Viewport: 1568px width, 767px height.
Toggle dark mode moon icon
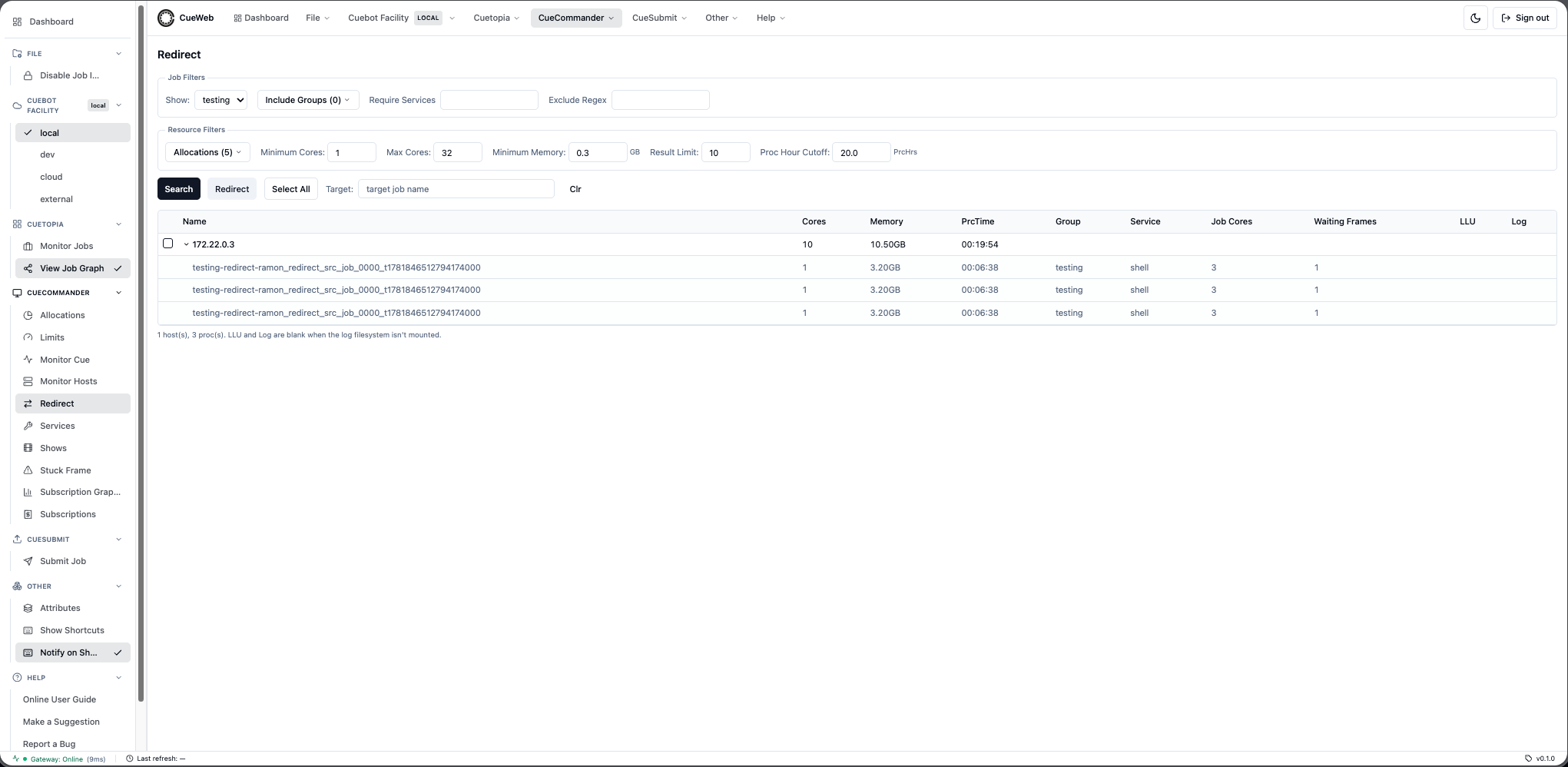[x=1475, y=18]
